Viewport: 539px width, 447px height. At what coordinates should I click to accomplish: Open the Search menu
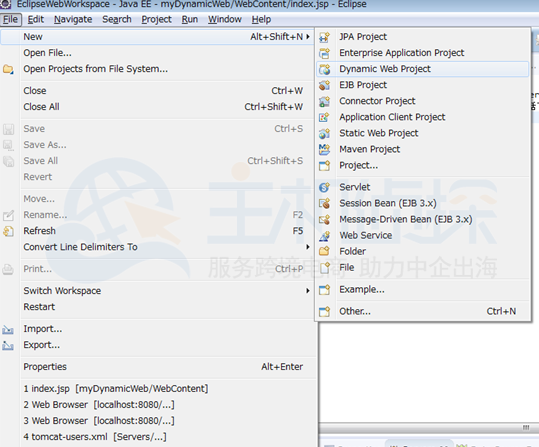pos(117,20)
